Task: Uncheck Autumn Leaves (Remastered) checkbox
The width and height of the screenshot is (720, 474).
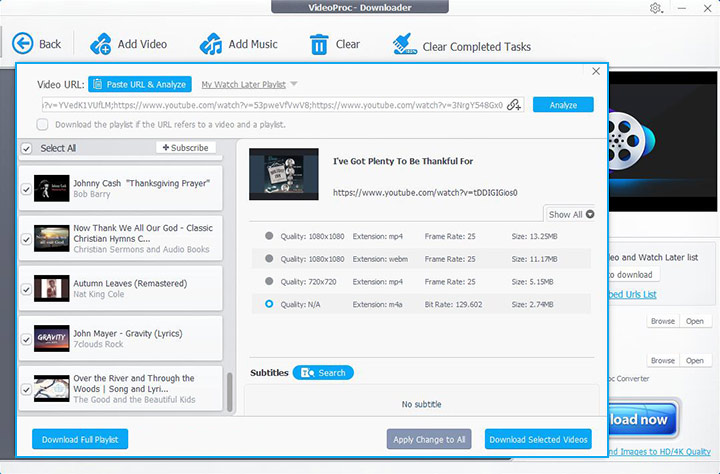Action: point(26,289)
